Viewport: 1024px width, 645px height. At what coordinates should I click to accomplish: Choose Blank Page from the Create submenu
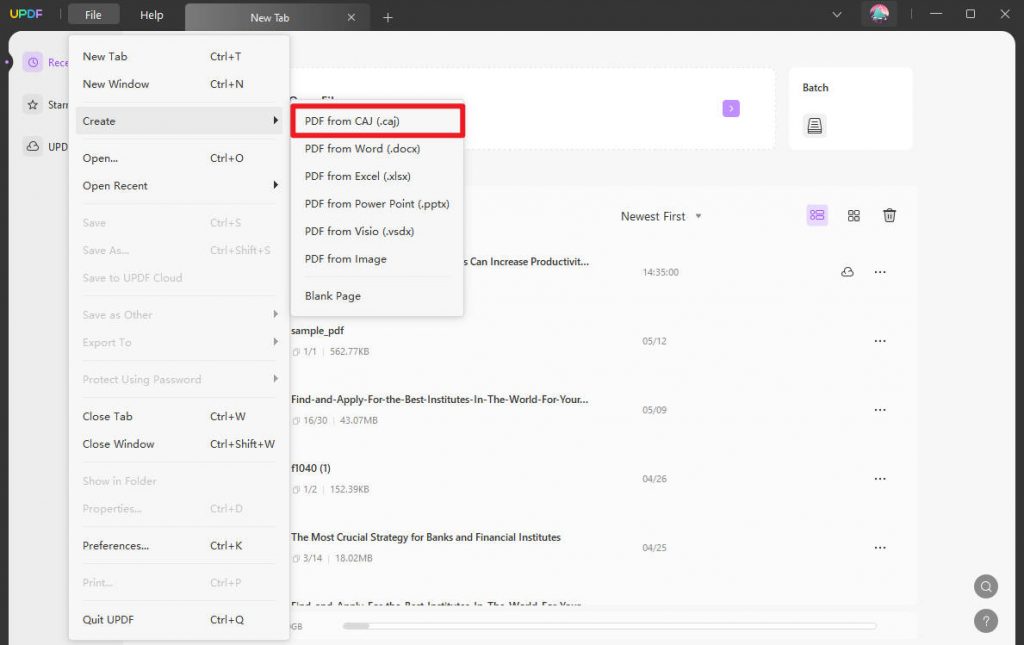332,295
